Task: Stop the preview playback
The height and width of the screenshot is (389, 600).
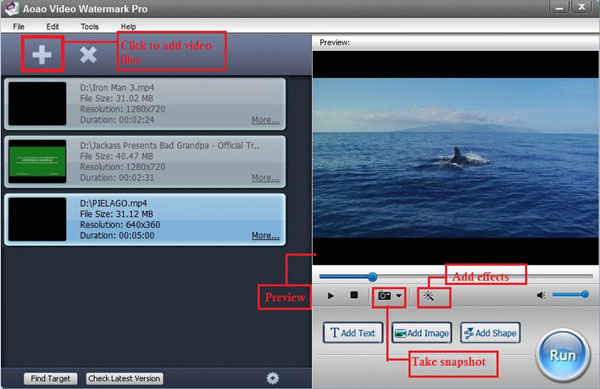Action: tap(354, 295)
